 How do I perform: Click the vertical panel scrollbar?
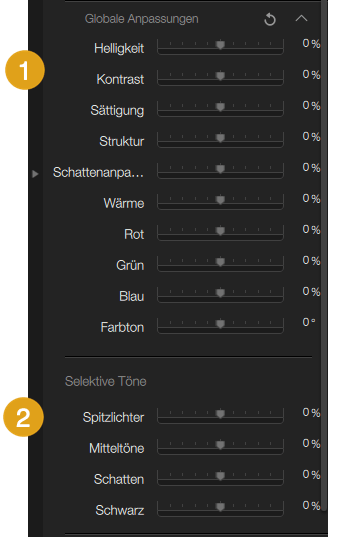pos(324,255)
